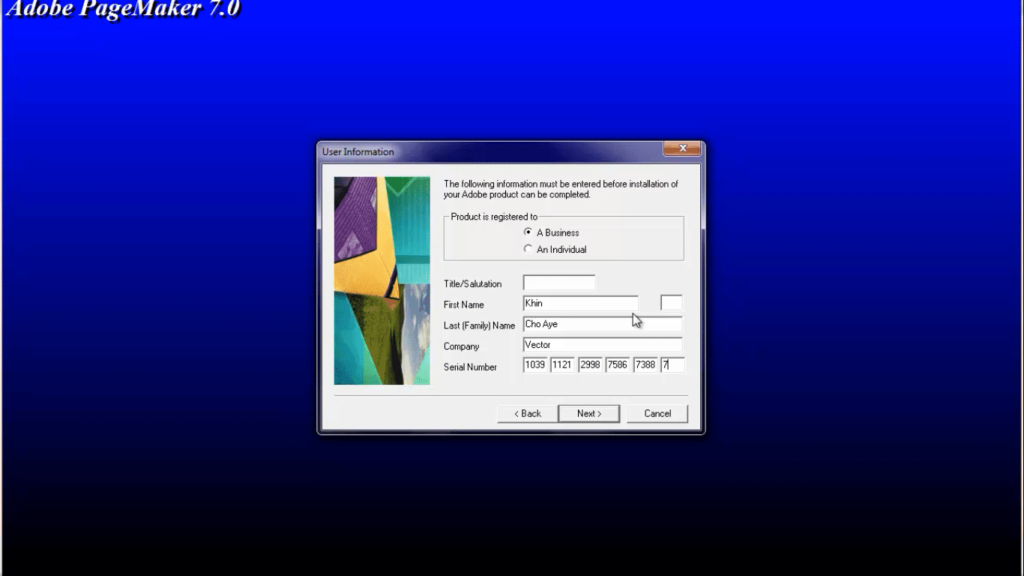Screen dimensions: 1024x576
Task: Click the serial number box showing 1121
Action: click(562, 365)
